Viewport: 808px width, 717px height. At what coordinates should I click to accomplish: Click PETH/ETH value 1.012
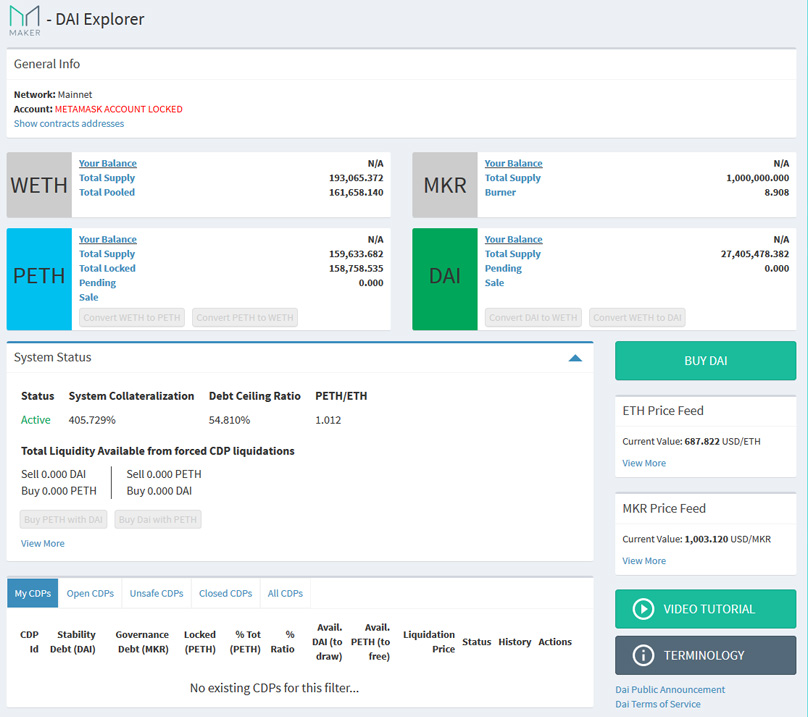pos(328,420)
